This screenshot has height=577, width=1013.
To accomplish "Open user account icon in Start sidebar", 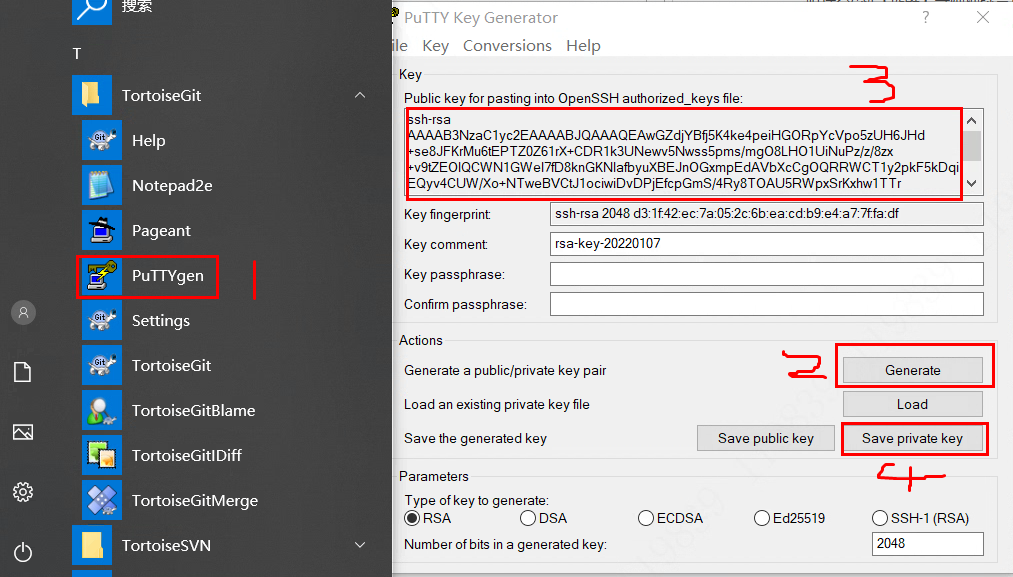I will click(23, 313).
